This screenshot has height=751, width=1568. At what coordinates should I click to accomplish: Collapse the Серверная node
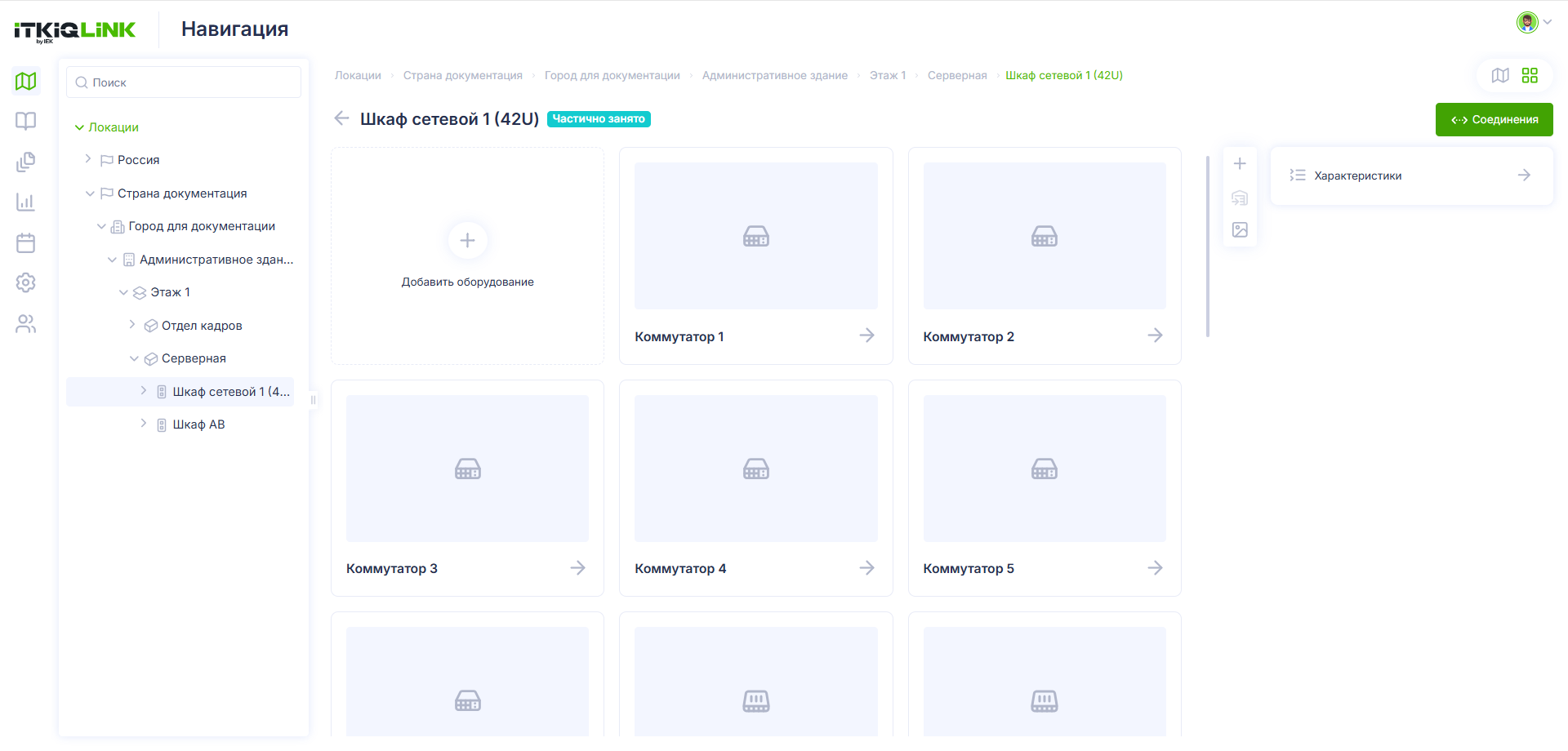click(134, 358)
